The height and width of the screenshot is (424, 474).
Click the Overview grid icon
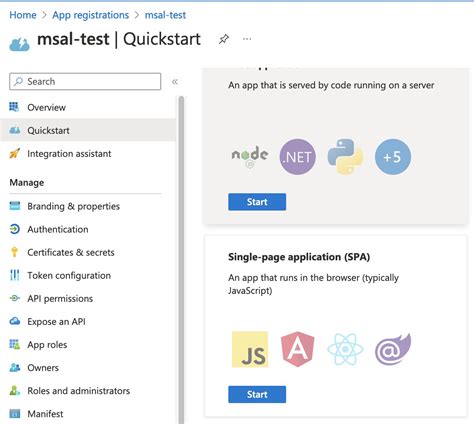[14, 107]
